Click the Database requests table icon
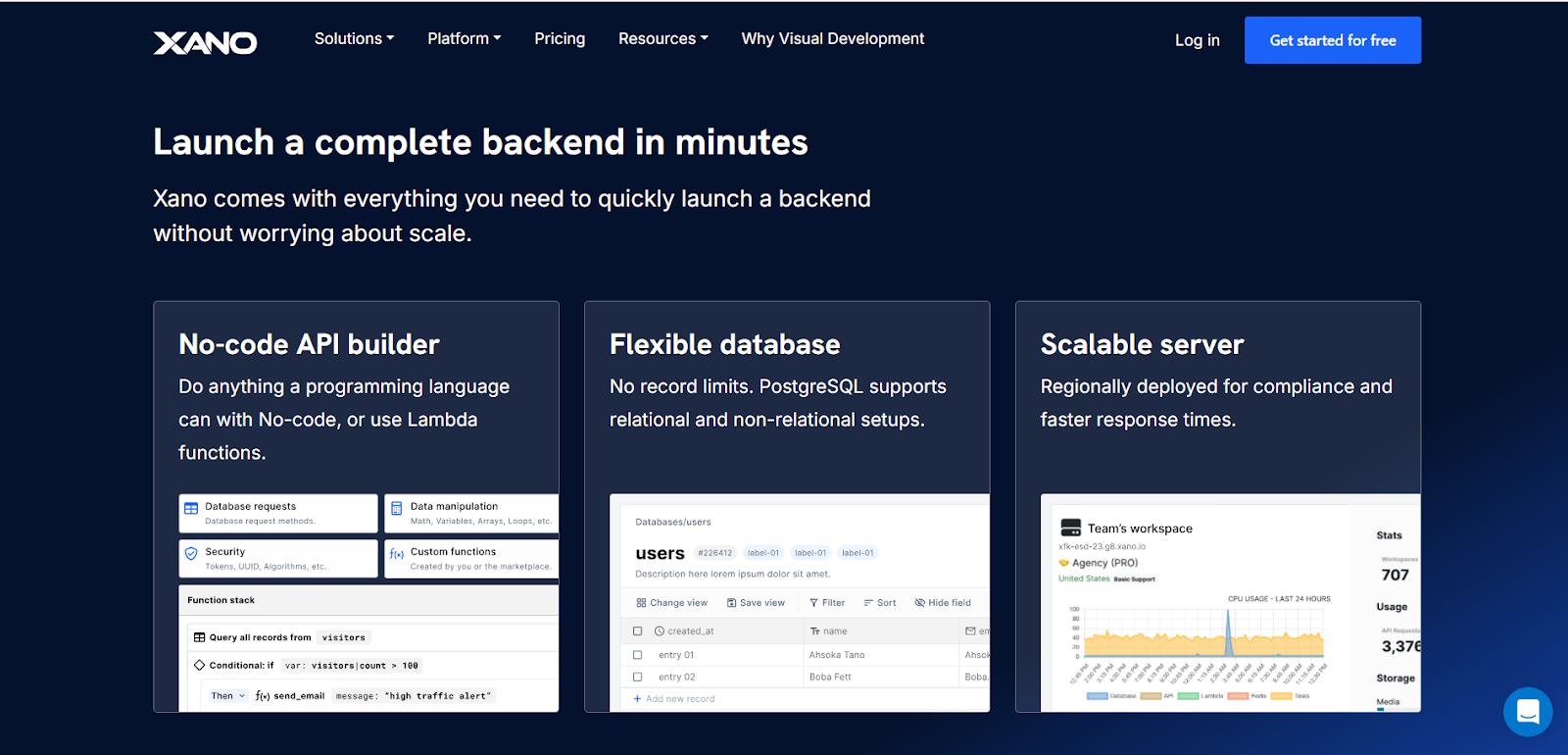Image resolution: width=1568 pixels, height=755 pixels. coord(191,508)
